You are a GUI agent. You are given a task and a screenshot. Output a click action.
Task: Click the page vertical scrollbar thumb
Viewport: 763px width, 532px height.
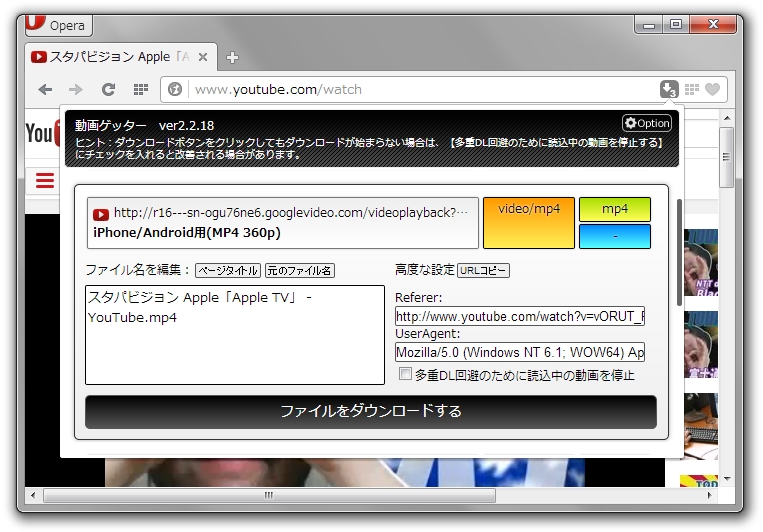tap(727, 157)
